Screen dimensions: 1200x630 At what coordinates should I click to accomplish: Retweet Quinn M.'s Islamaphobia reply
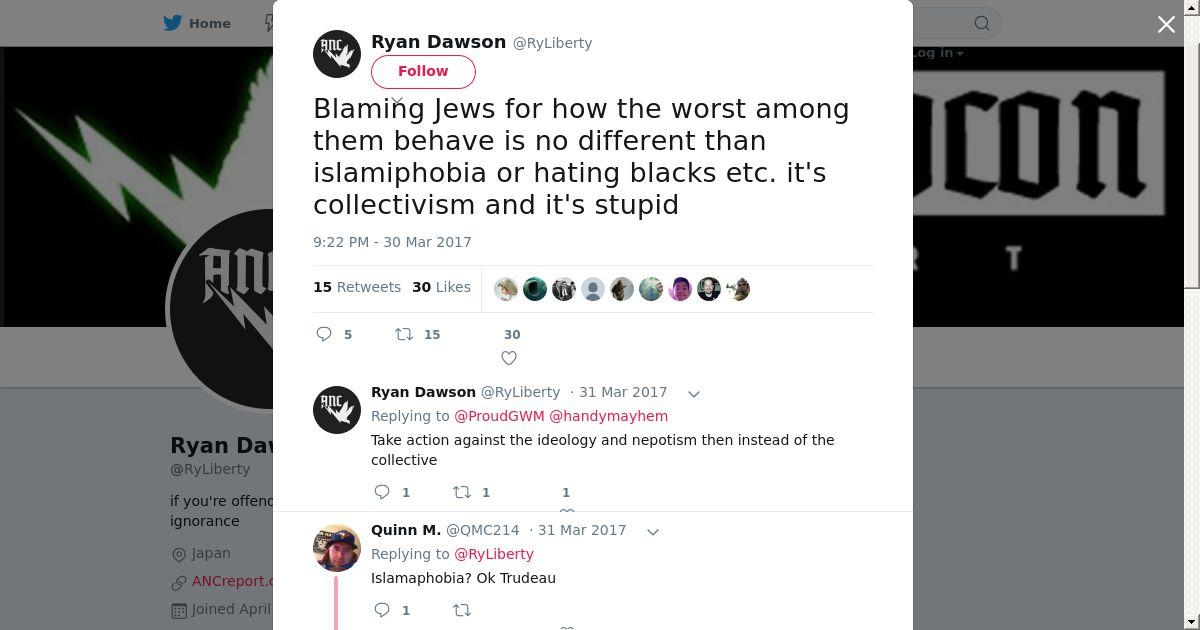[462, 610]
